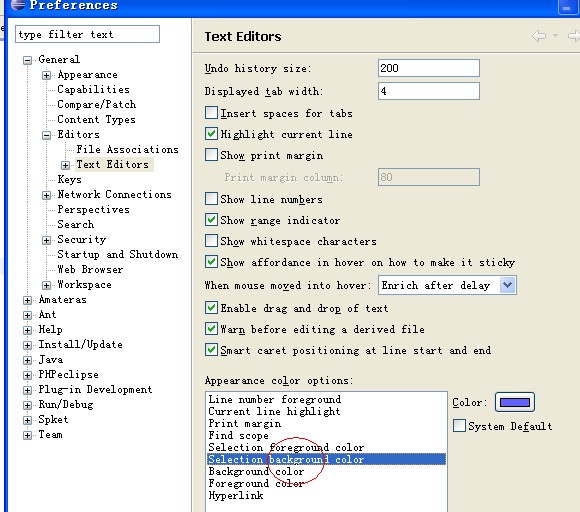This screenshot has height=512, width=580.
Task: Expand the Appearance tree node
Action: (x=46, y=75)
